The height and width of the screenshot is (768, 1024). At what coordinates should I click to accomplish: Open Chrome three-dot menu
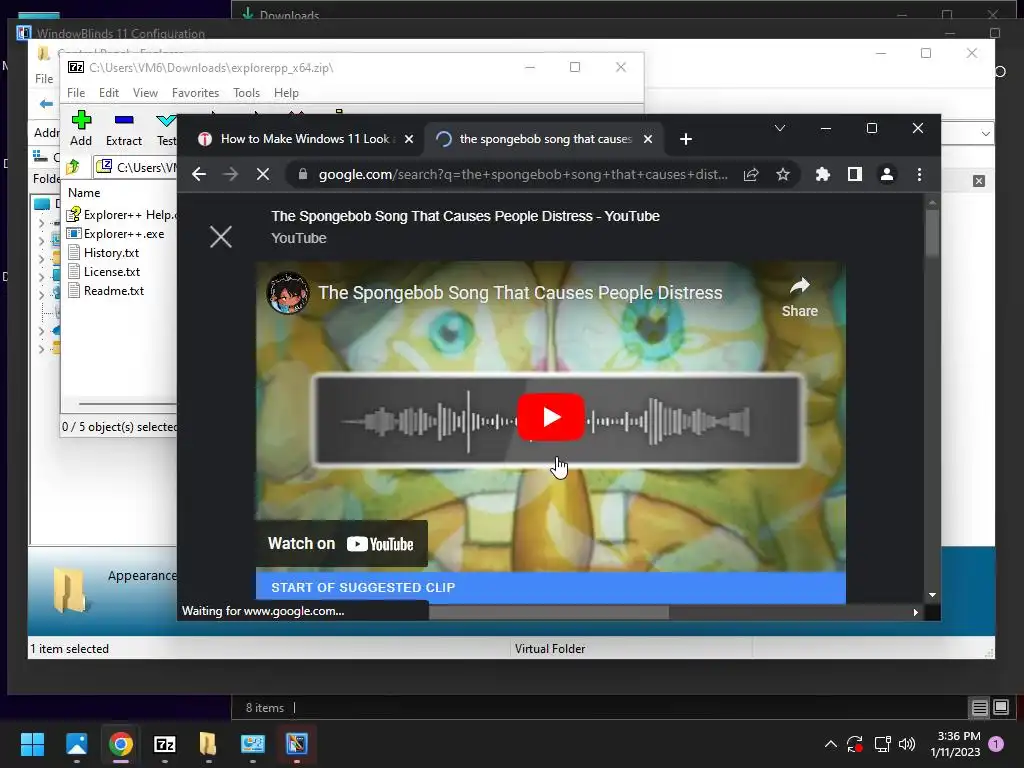920,174
